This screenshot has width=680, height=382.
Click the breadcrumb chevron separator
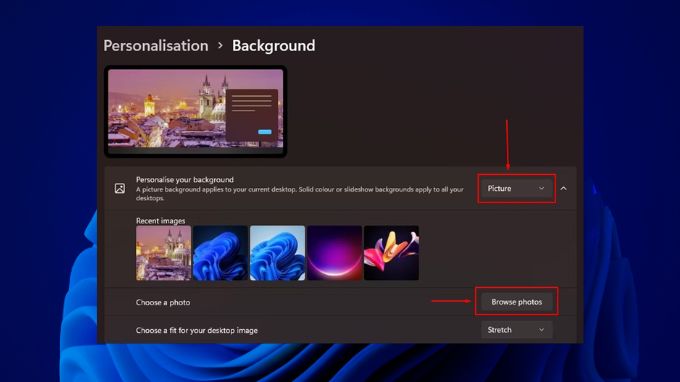(220, 46)
